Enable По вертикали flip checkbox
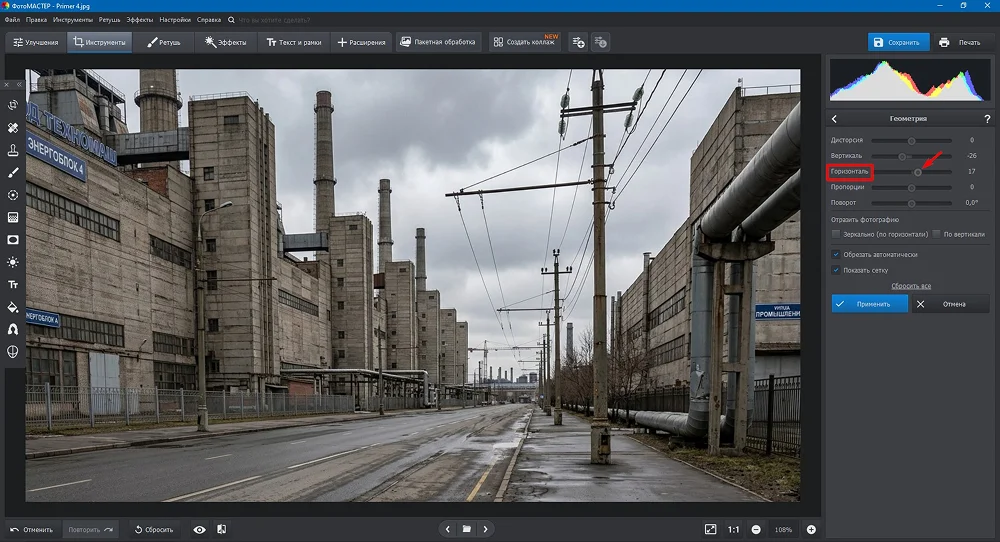Image resolution: width=1000 pixels, height=542 pixels. click(x=936, y=234)
